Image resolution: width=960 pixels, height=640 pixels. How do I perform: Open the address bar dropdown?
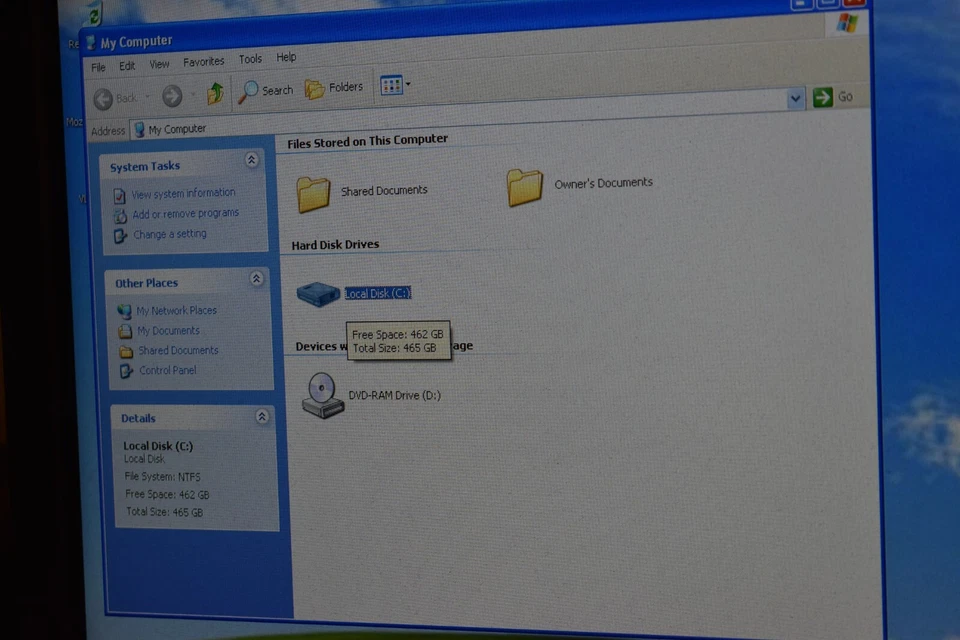(x=795, y=98)
